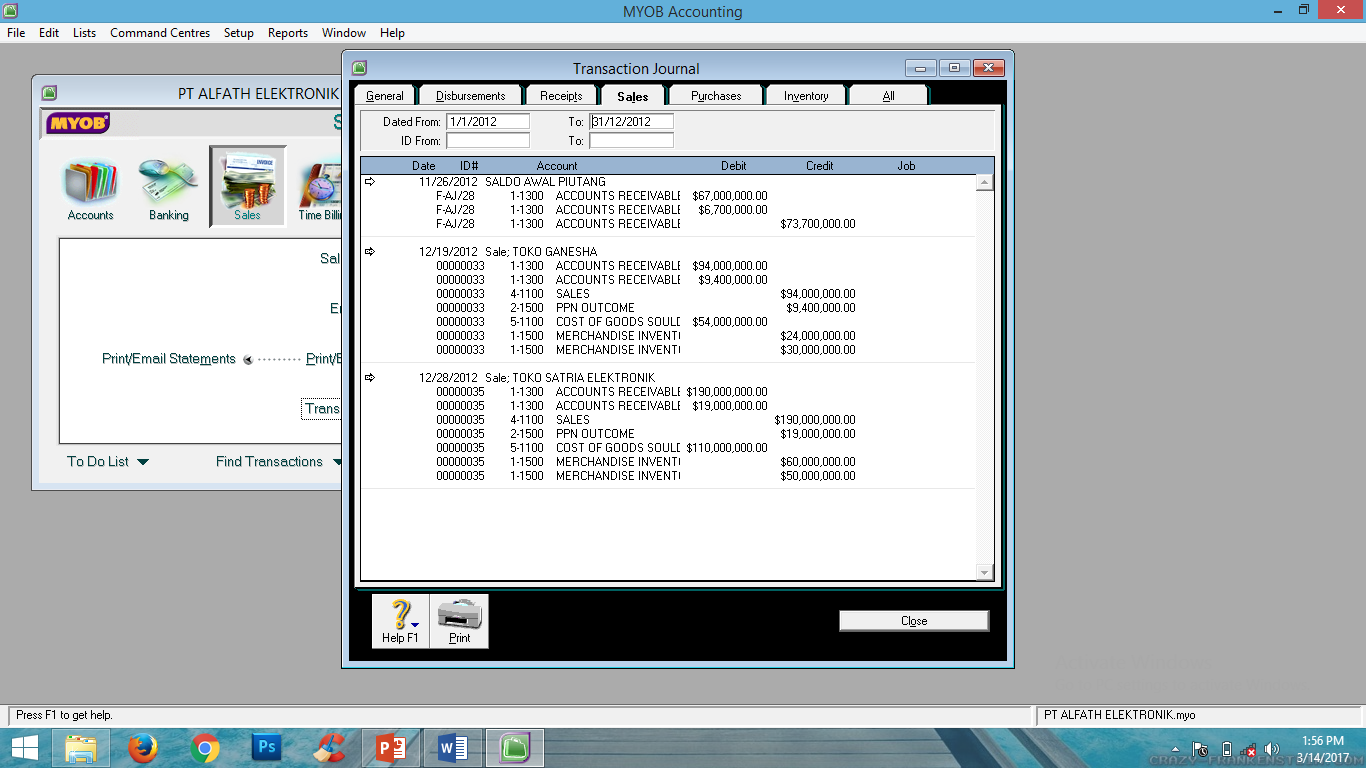The image size is (1366, 768).
Task: Click the network icon in system tray
Action: [x=1248, y=749]
